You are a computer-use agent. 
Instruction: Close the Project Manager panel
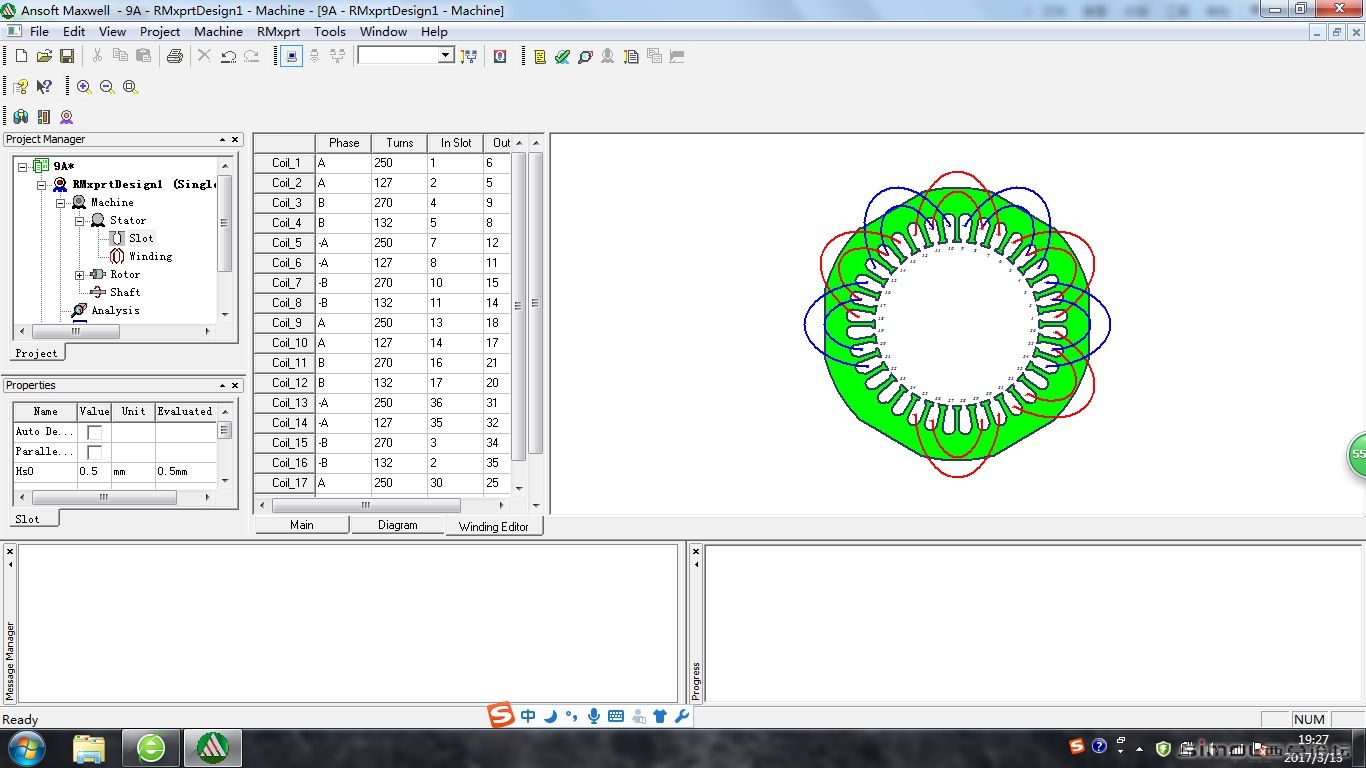[235, 140]
